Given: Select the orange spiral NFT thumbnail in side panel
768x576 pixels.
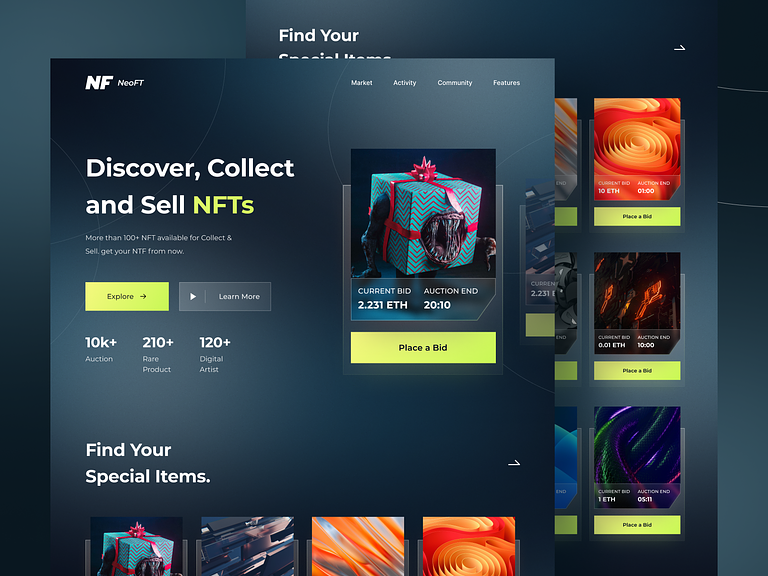Looking at the screenshot, I should 637,137.
